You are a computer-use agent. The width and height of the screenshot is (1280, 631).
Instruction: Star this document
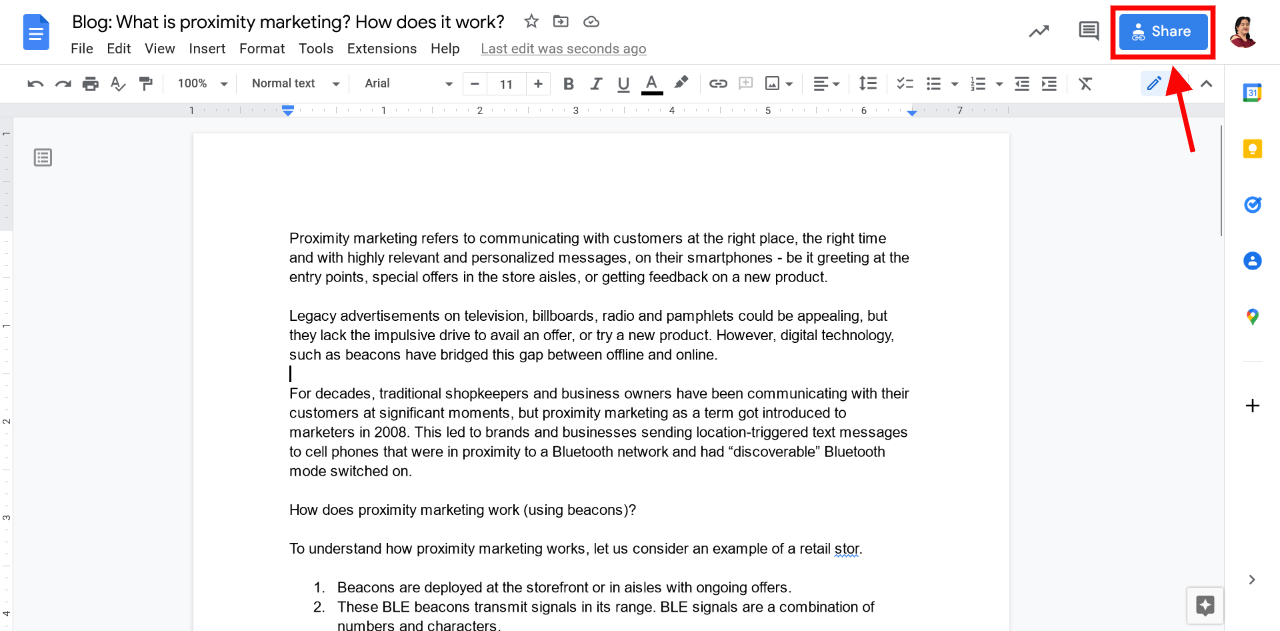point(532,22)
